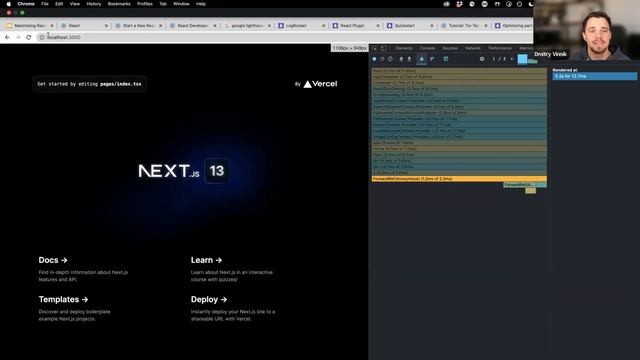Select the small ForwardRef bar below the highlighted row
The image size is (640, 360).
tap(520, 185)
